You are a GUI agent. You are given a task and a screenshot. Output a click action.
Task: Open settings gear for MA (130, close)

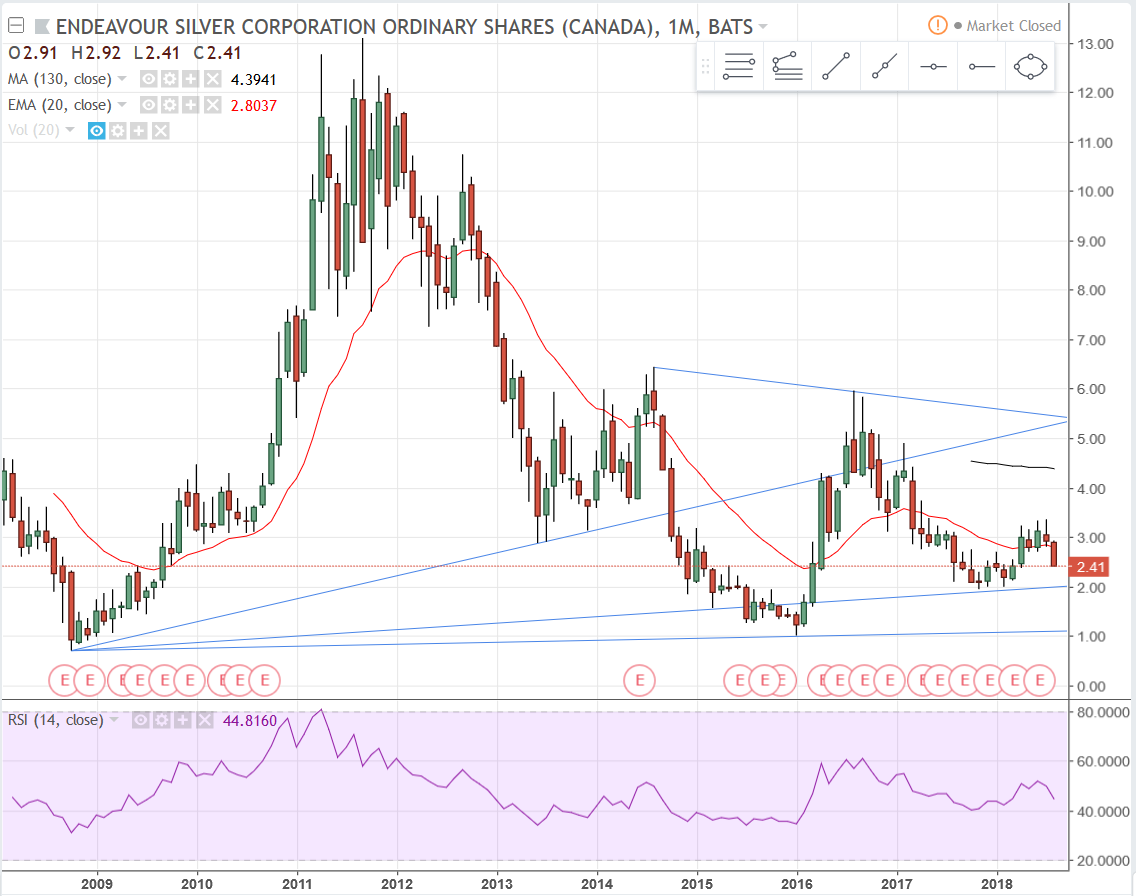(x=170, y=79)
